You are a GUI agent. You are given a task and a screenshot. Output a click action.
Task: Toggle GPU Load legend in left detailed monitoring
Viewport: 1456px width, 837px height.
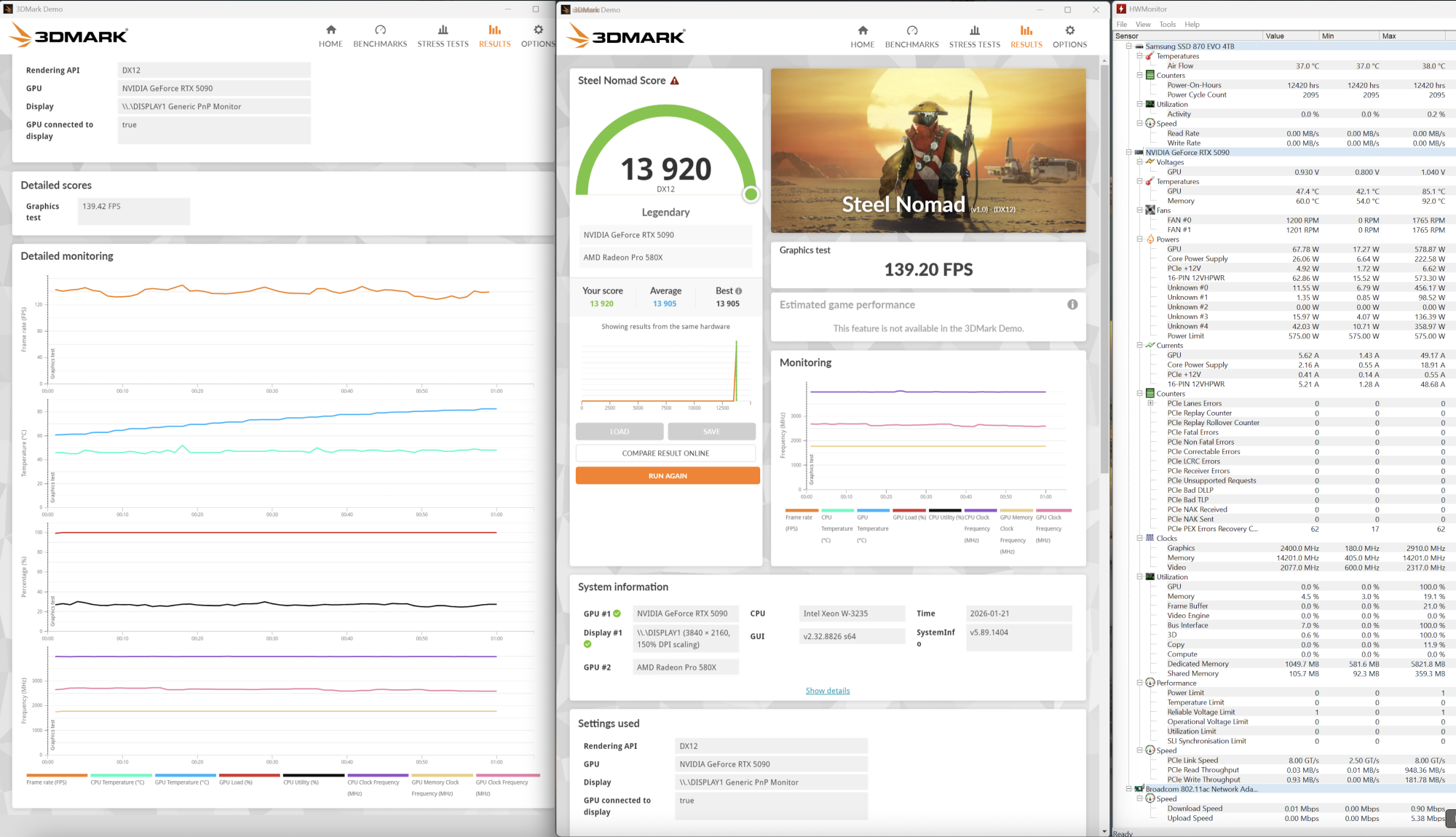coord(236,782)
